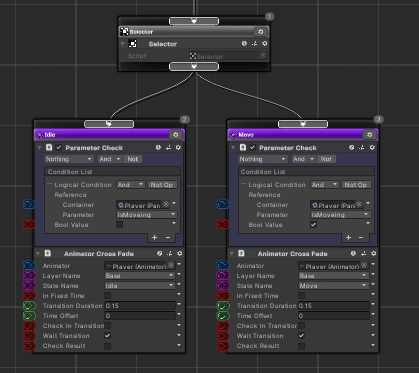Screen dimensions: 419x373
Task: Click the Idle node top input connector
Action: click(x=109, y=124)
